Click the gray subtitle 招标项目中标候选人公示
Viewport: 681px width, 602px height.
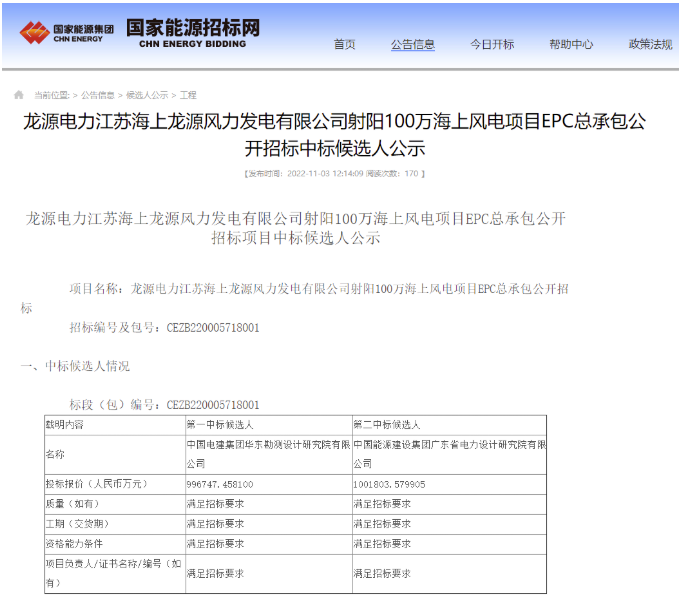(x=296, y=238)
